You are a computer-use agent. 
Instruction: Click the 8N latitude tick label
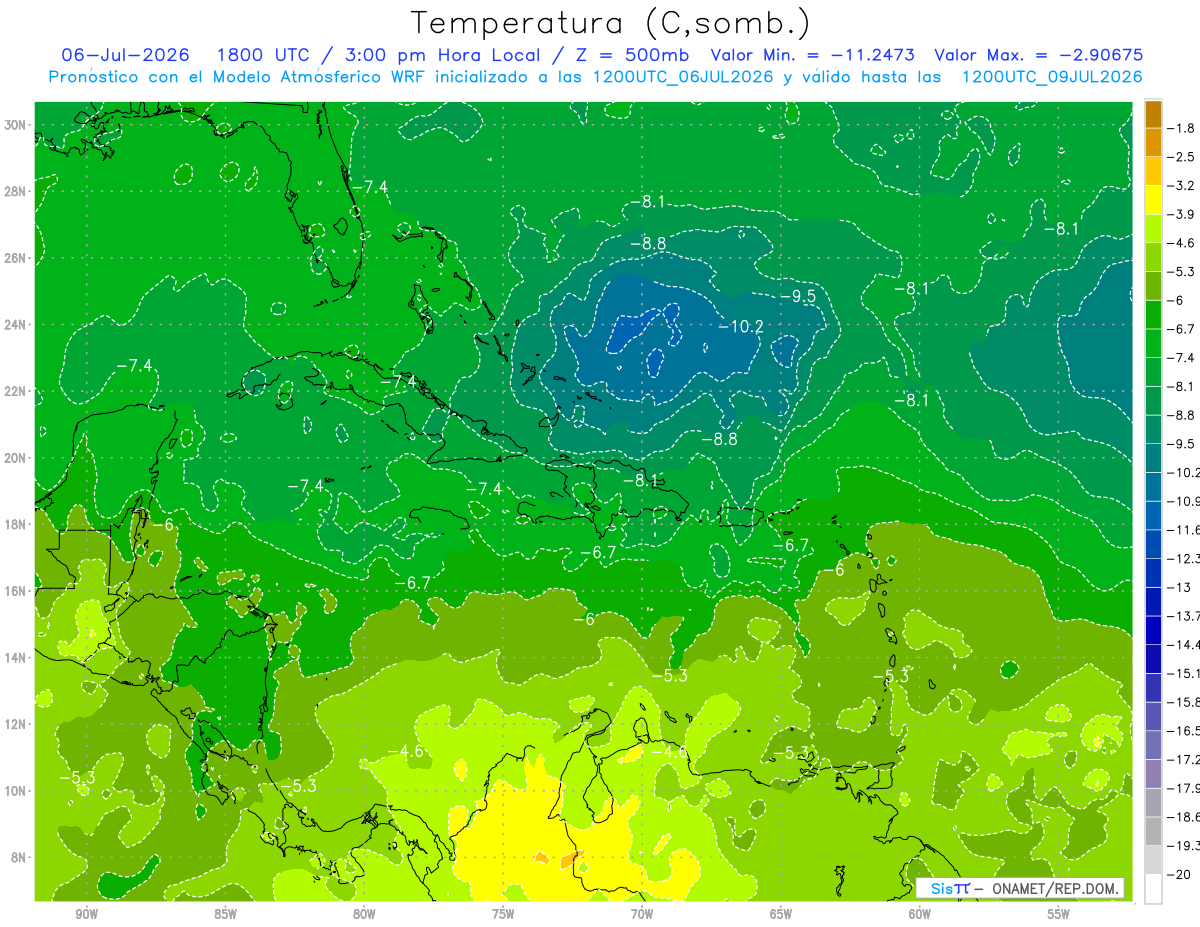(20, 857)
